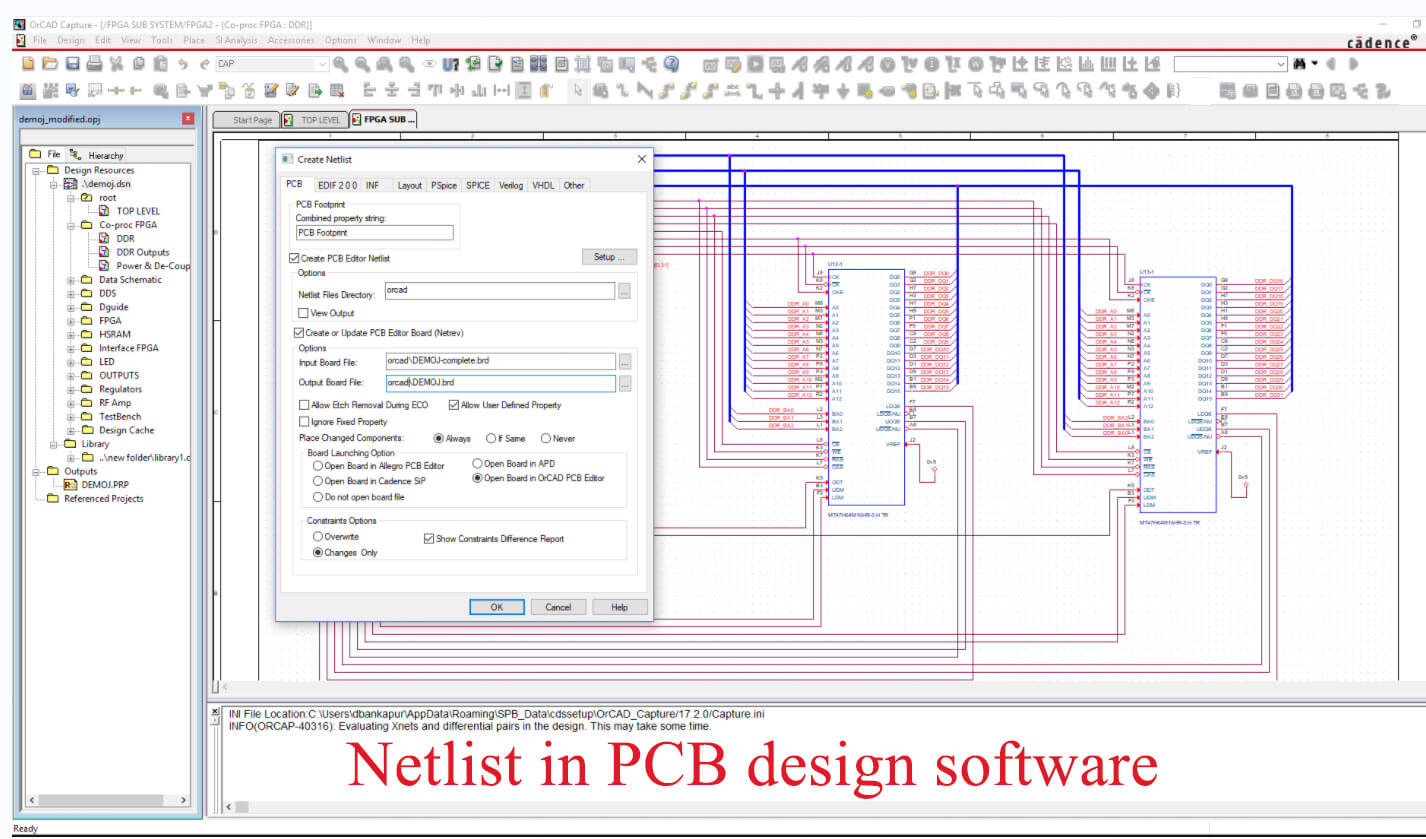Click the red X delete icon in second toolbar
This screenshot has width=1426, height=839.
coord(337,90)
